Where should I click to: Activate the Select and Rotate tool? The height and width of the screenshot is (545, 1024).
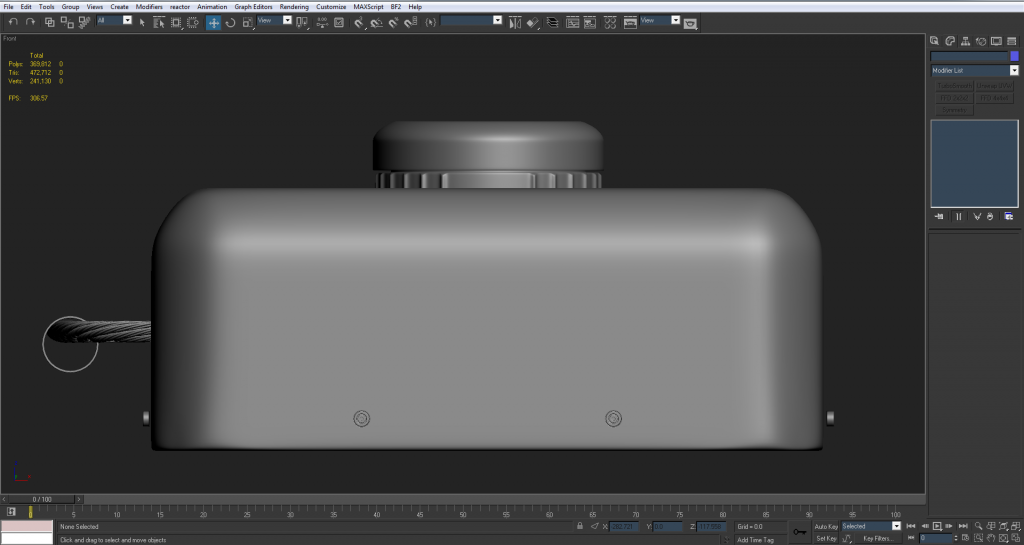pos(230,22)
